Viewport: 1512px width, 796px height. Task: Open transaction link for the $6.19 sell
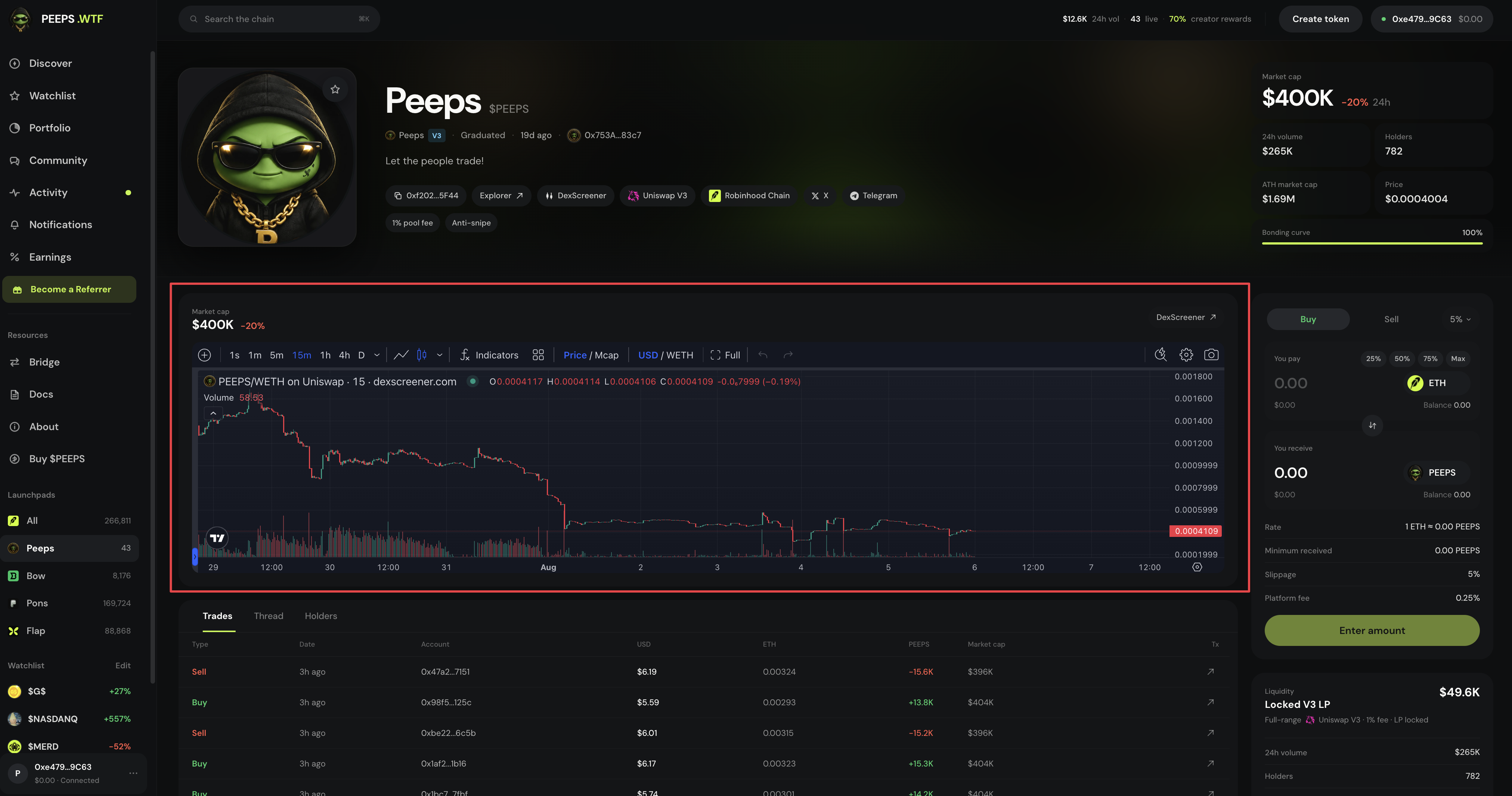1210,672
